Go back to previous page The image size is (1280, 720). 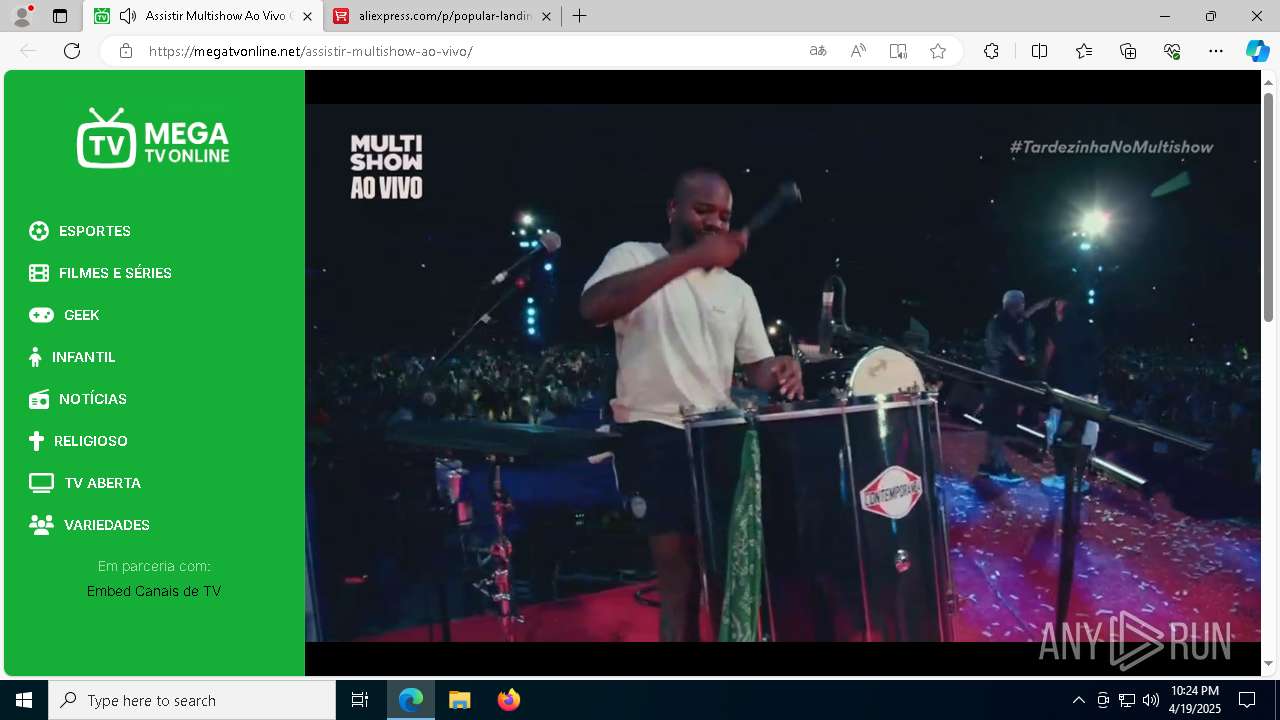click(x=28, y=51)
